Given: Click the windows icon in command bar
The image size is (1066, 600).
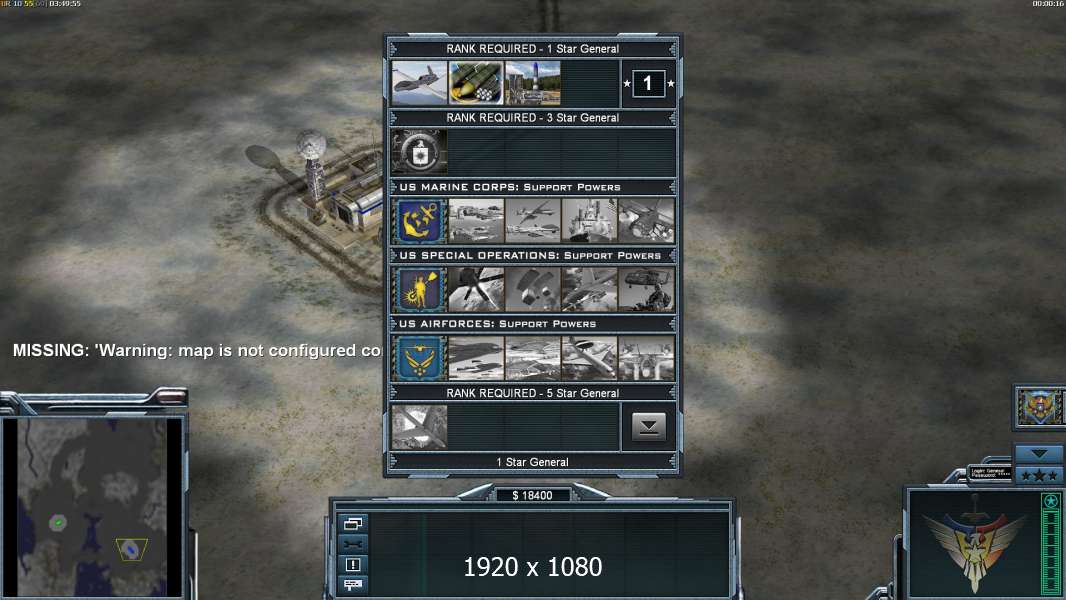Looking at the screenshot, I should click(353, 523).
